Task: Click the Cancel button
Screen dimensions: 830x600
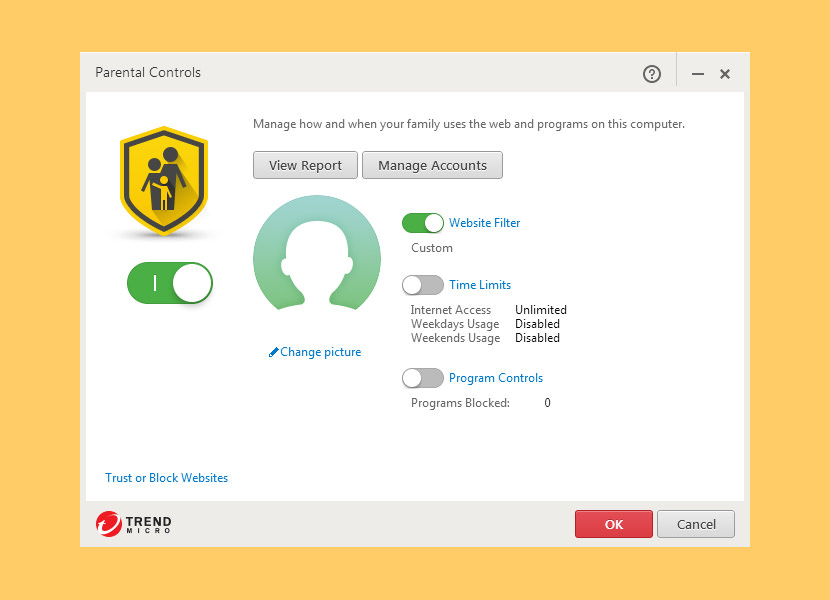Action: pyautogui.click(x=696, y=524)
